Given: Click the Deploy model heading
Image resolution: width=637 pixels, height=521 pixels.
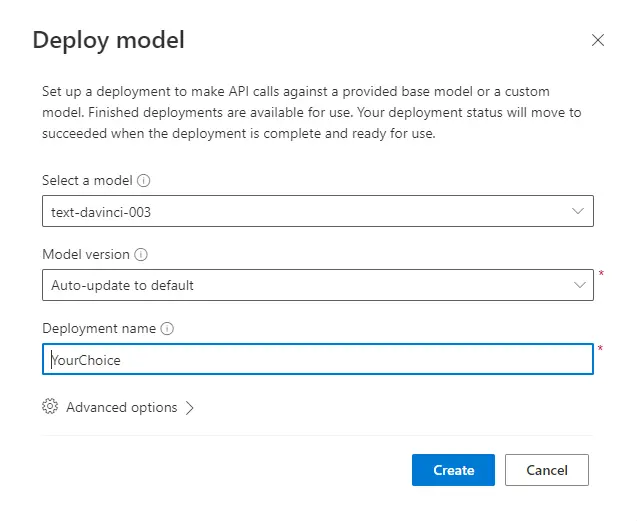Looking at the screenshot, I should pyautogui.click(x=109, y=41).
